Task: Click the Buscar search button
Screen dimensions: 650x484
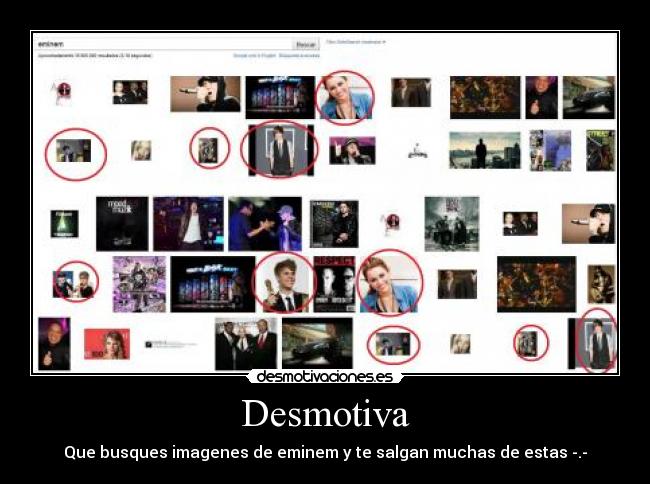Action: click(x=306, y=44)
